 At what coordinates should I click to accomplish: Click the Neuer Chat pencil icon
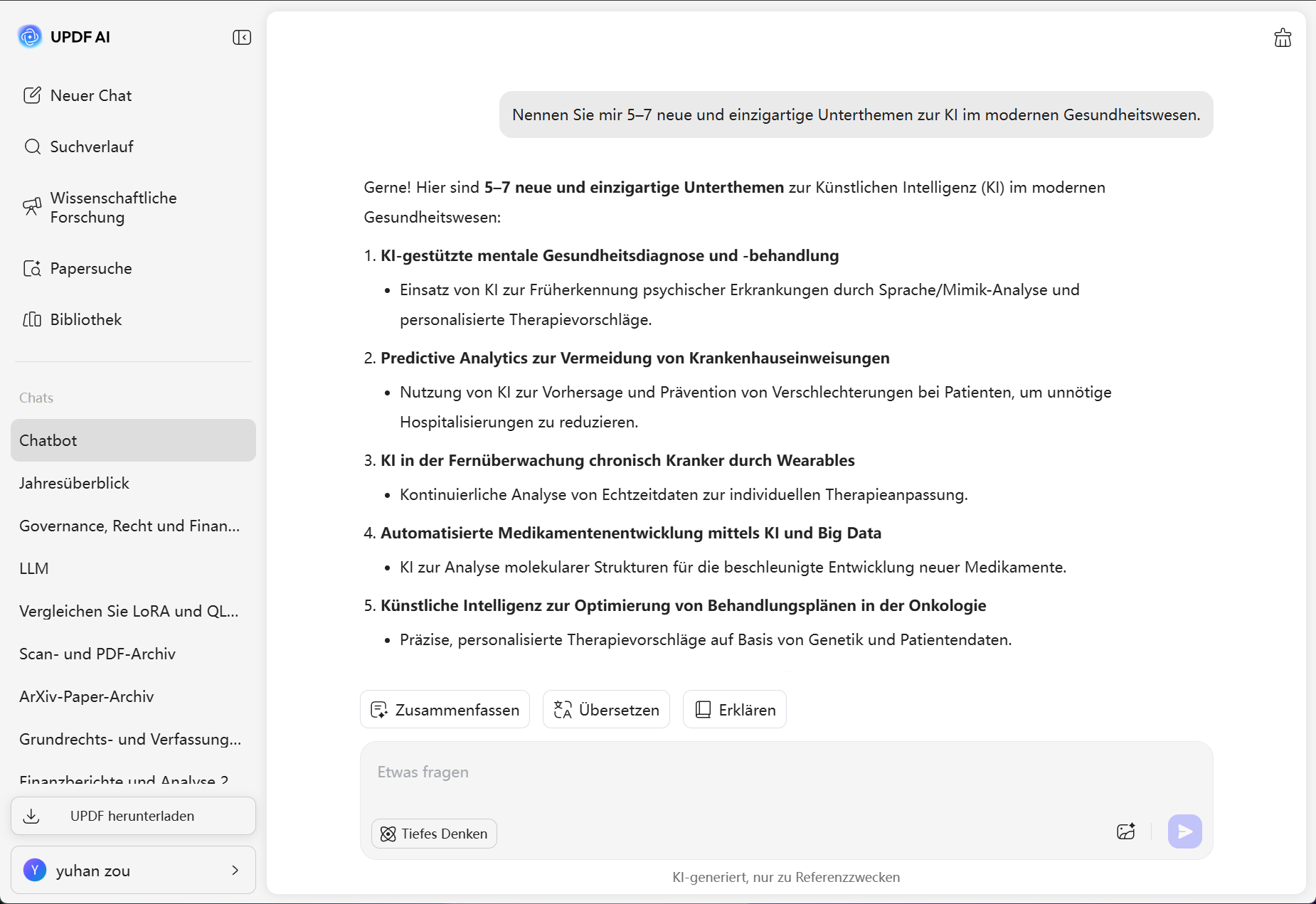point(32,95)
